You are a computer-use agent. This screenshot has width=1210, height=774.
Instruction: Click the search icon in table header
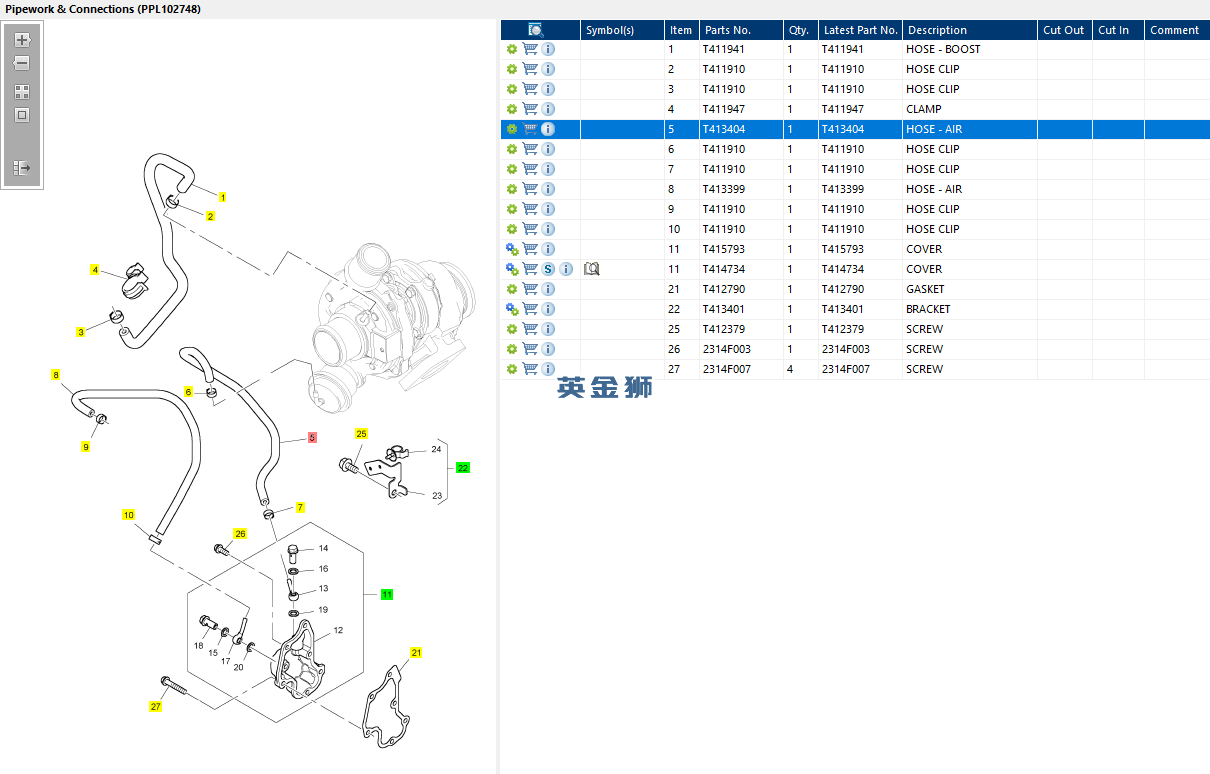tap(536, 30)
